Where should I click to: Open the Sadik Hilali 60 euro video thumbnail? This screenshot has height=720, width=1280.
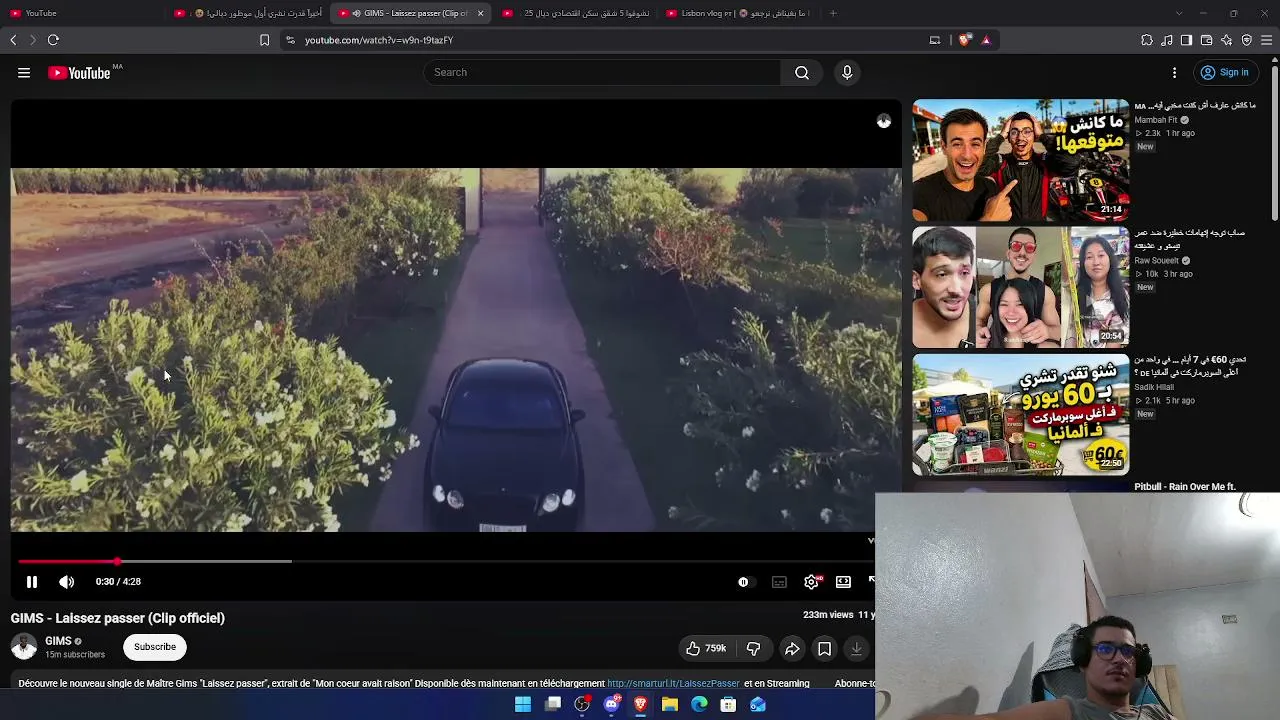click(x=1020, y=414)
